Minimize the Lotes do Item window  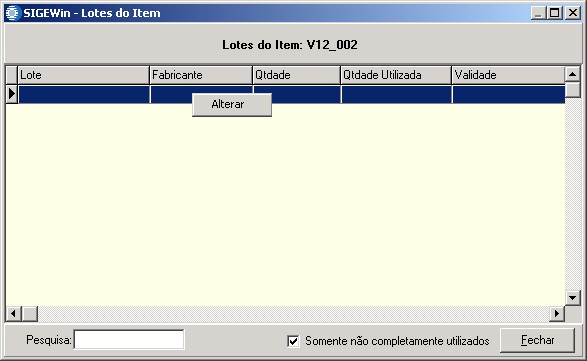click(x=538, y=13)
